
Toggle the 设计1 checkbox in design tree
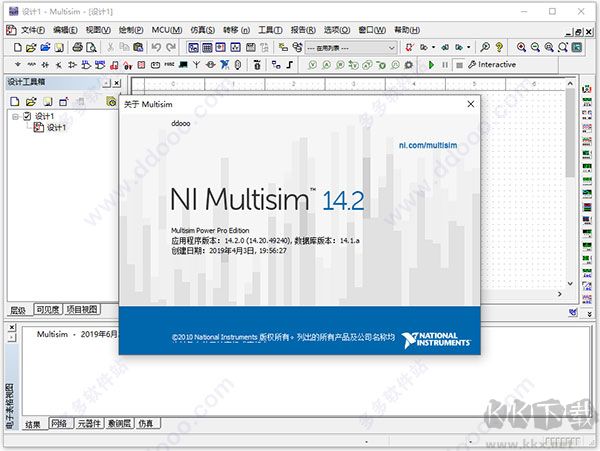coord(27,116)
